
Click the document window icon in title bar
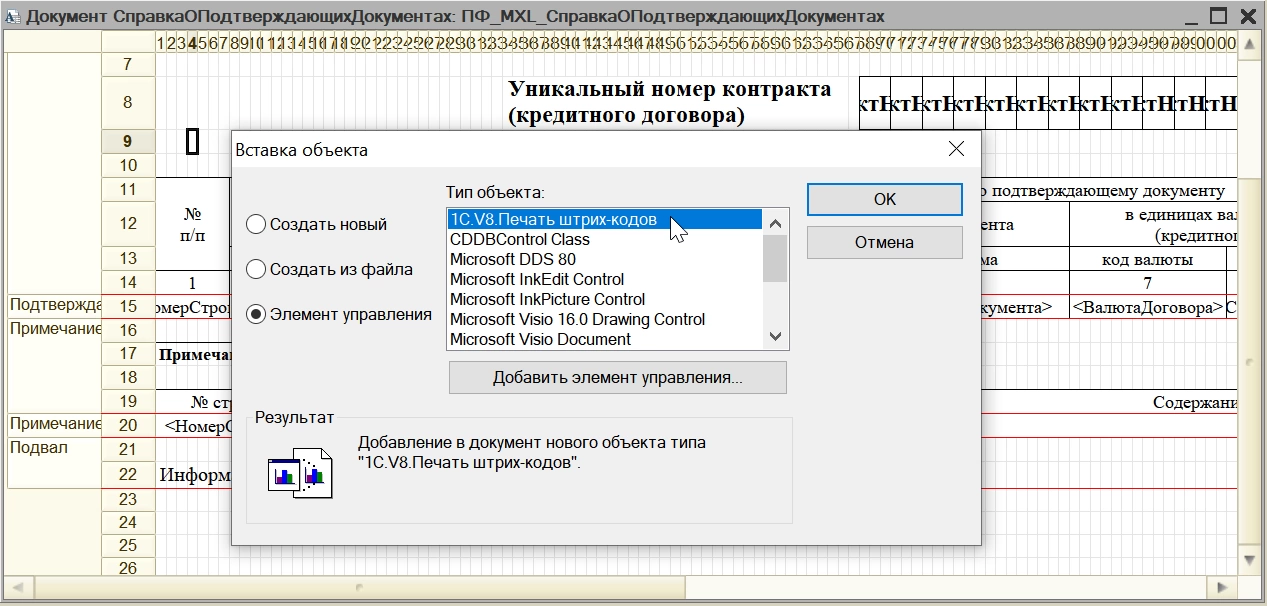13,17
